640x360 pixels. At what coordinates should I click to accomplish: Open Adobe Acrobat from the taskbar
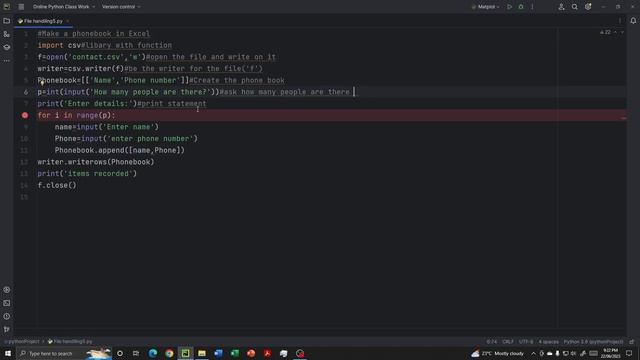coord(267,353)
